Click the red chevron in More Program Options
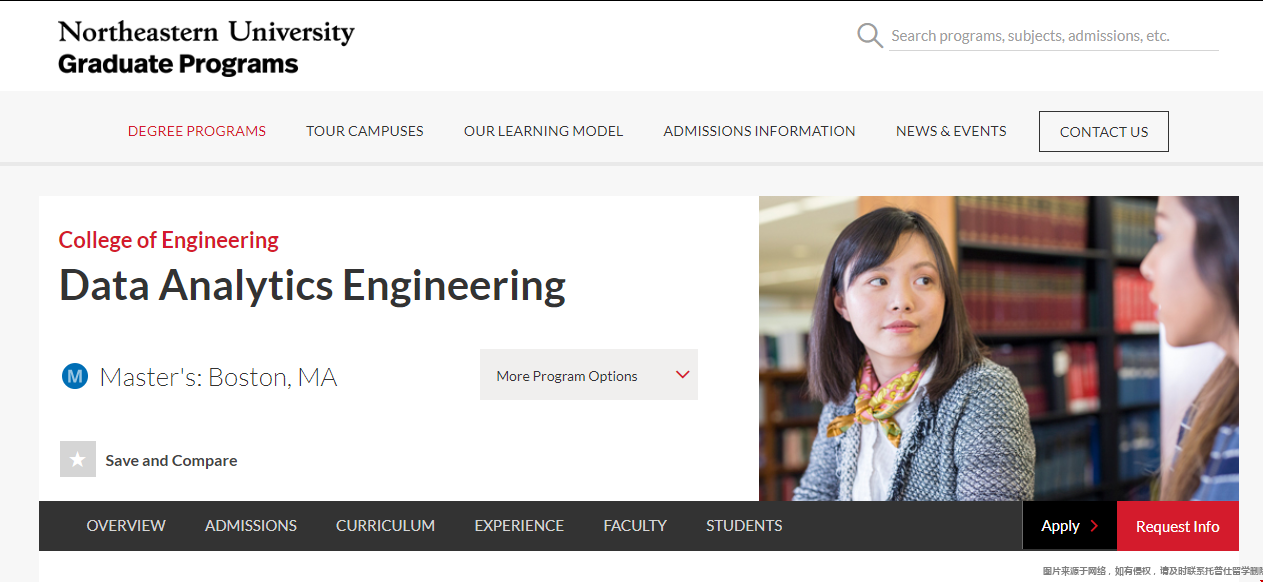The height and width of the screenshot is (582, 1263). 683,375
